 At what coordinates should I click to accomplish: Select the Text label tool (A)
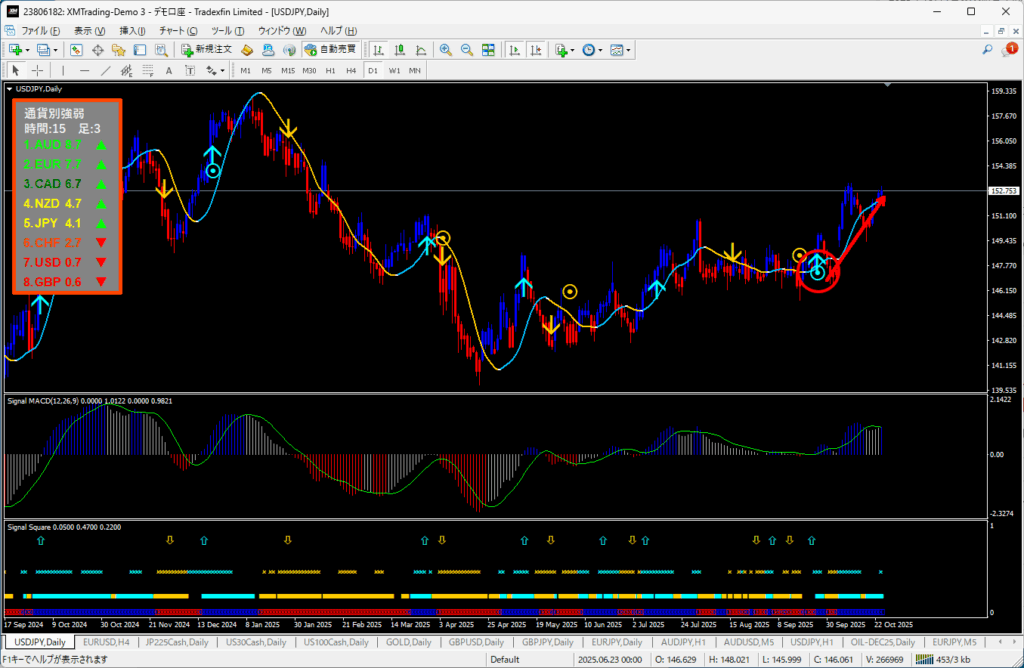(x=168, y=70)
